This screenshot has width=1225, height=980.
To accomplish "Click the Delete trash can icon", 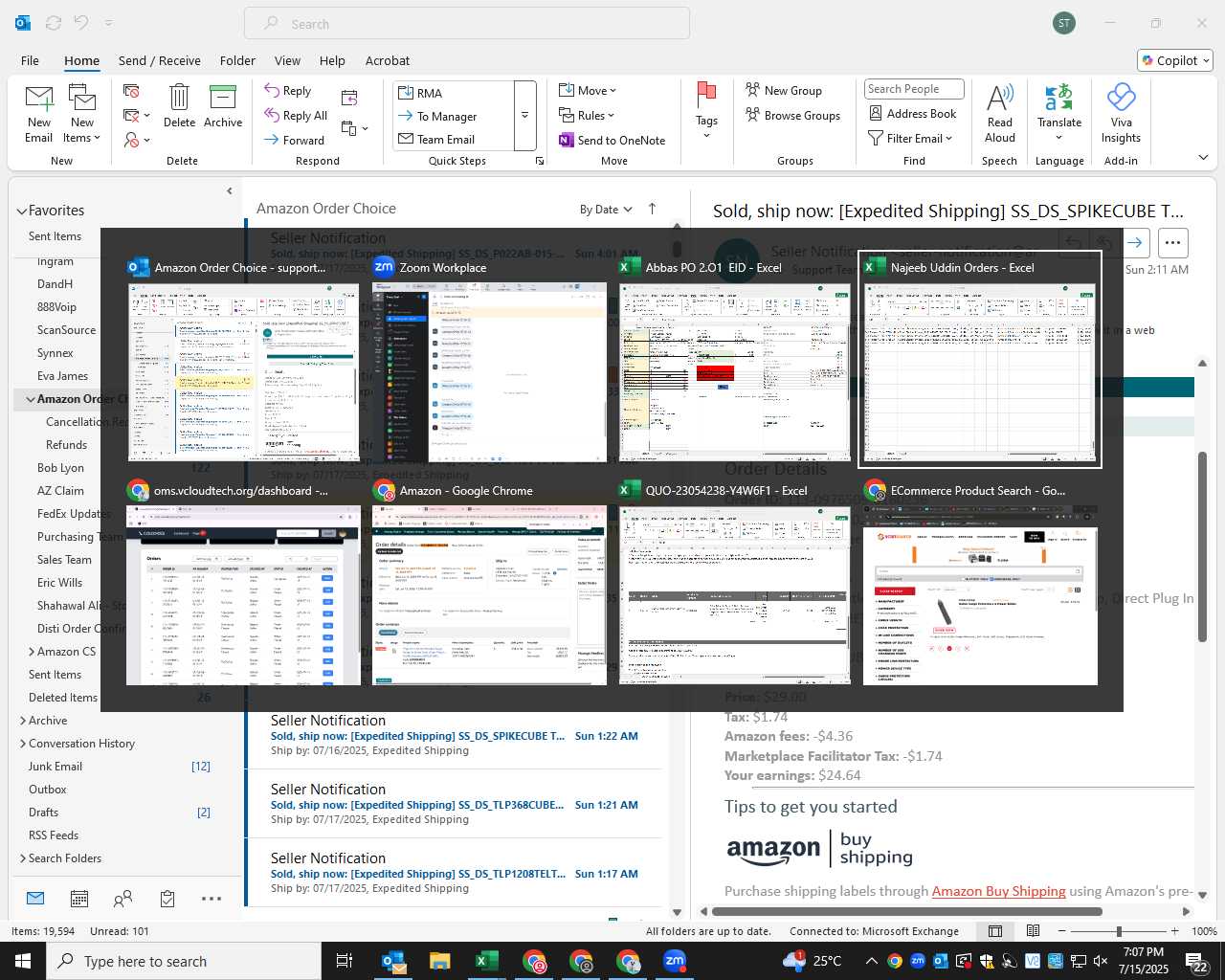I will coord(179,98).
